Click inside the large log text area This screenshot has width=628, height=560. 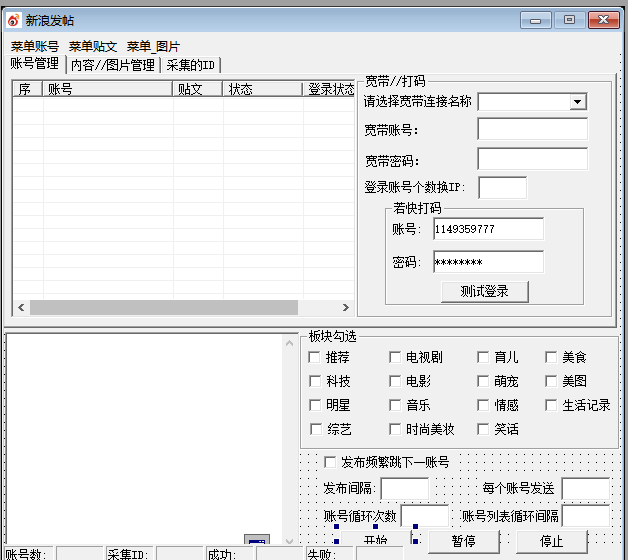click(x=145, y=439)
